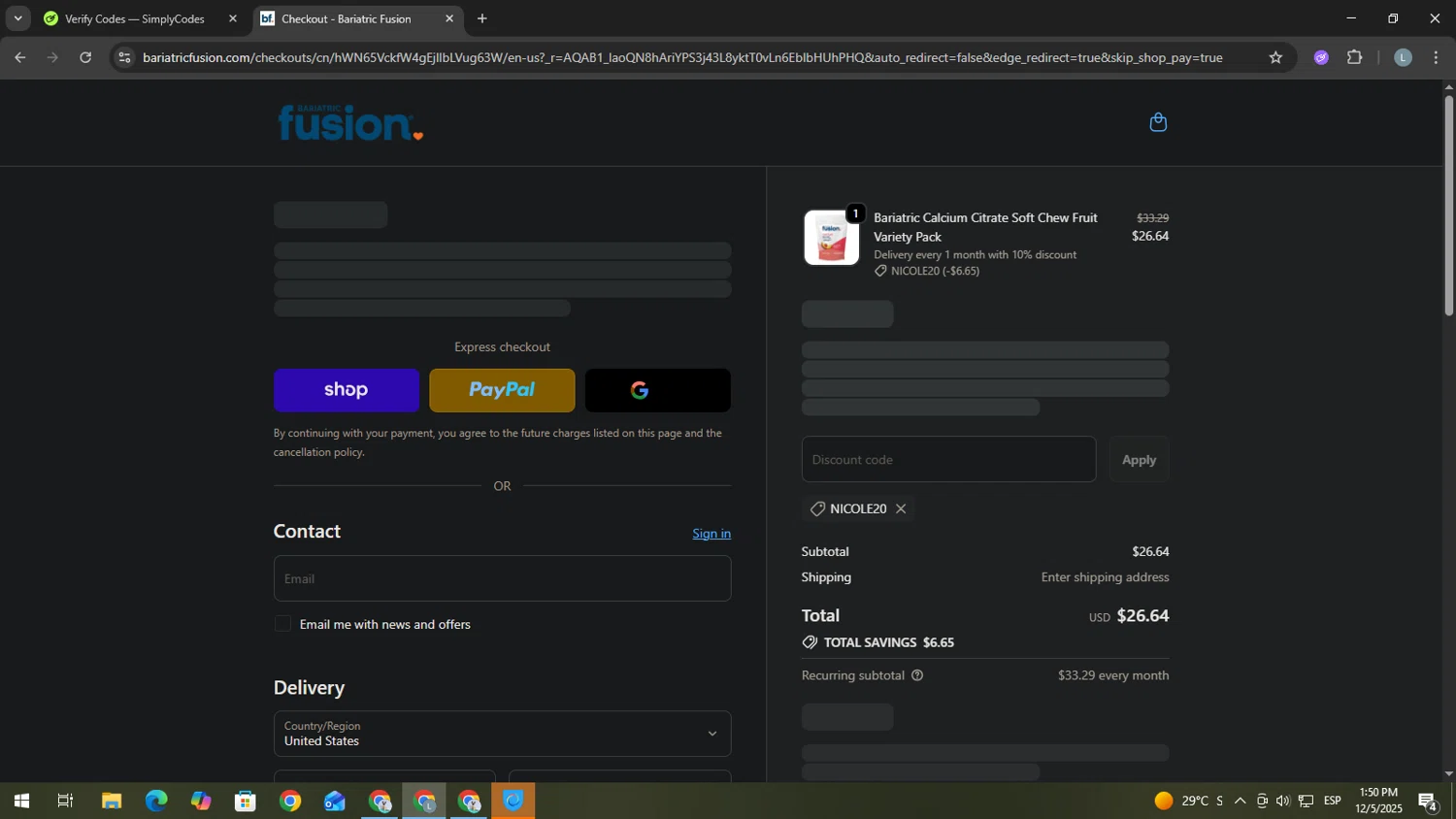
Task: Open the volume control in the system tray
Action: [x=1283, y=802]
